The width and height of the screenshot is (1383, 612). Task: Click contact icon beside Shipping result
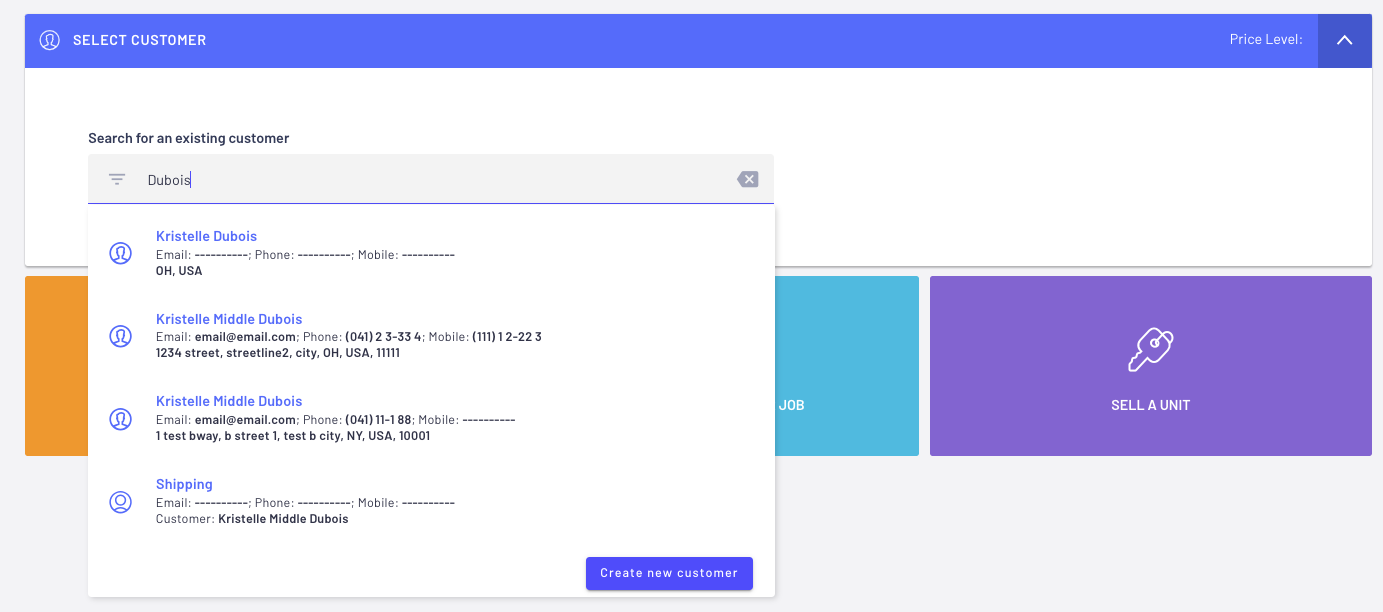point(120,502)
